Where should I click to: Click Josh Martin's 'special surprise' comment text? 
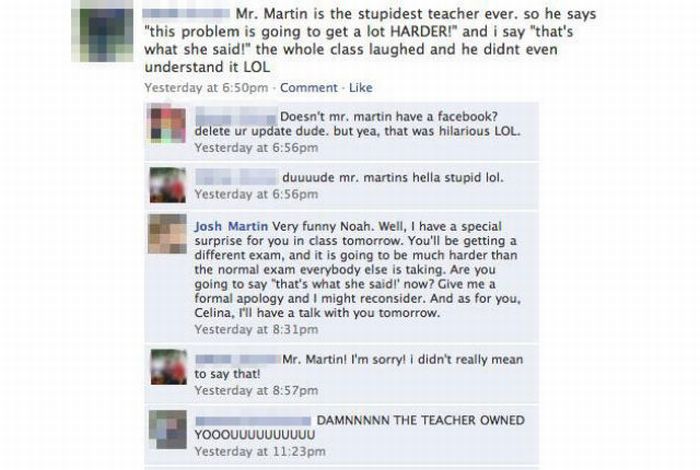pos(357,270)
